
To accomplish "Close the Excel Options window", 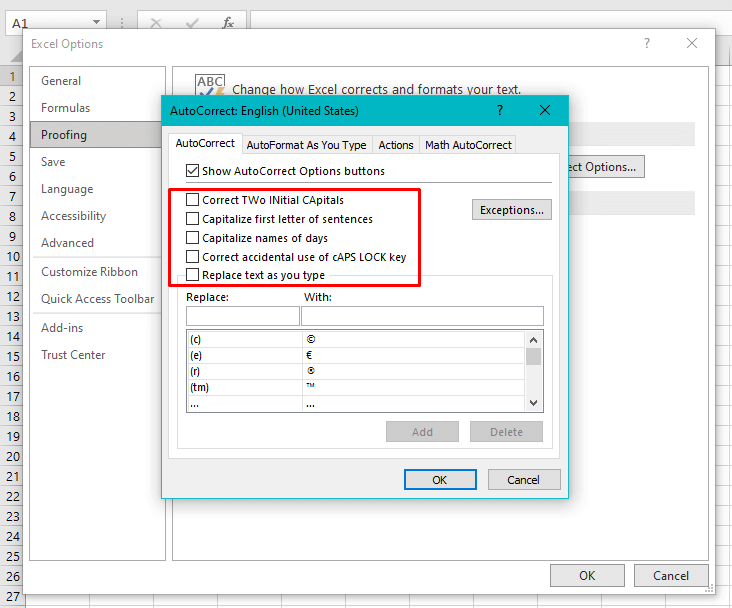I will pos(692,43).
